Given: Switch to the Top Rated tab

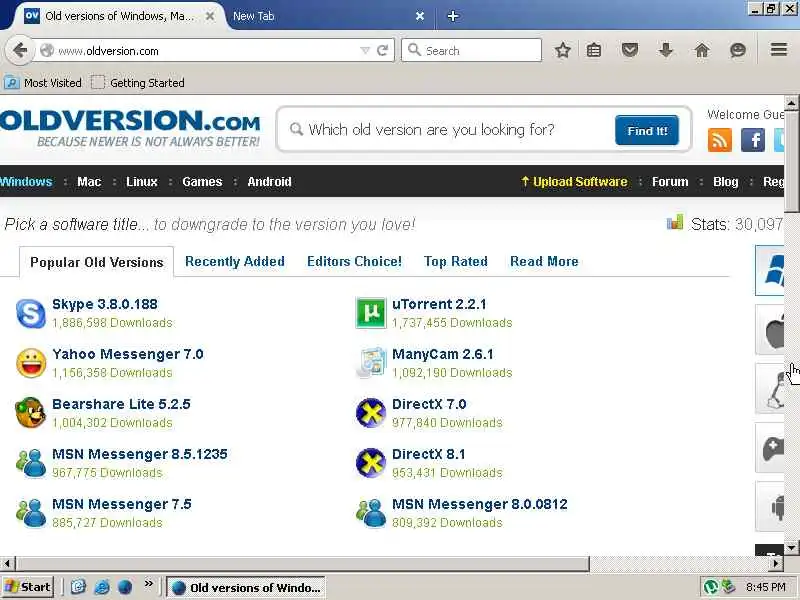Looking at the screenshot, I should pos(456,261).
